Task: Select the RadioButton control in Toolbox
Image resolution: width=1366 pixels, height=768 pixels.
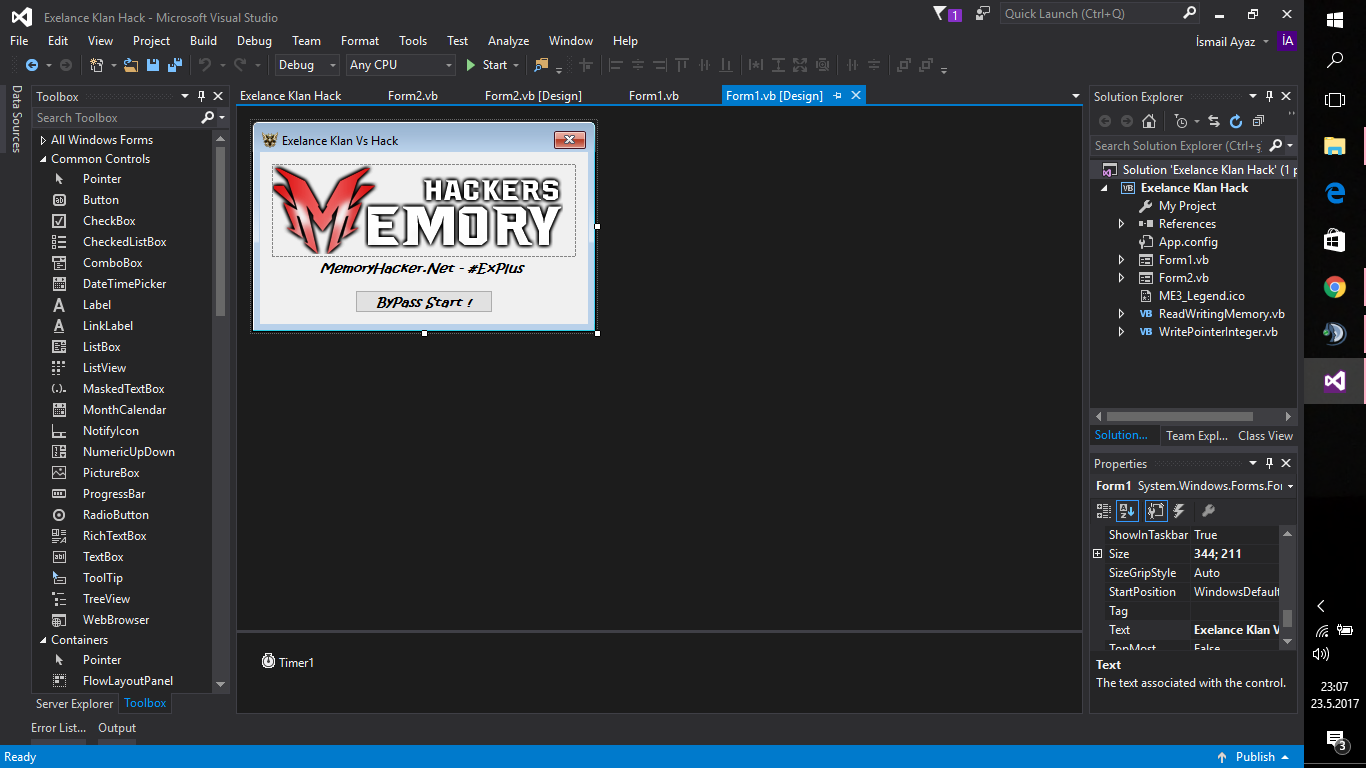Action: click(x=115, y=515)
